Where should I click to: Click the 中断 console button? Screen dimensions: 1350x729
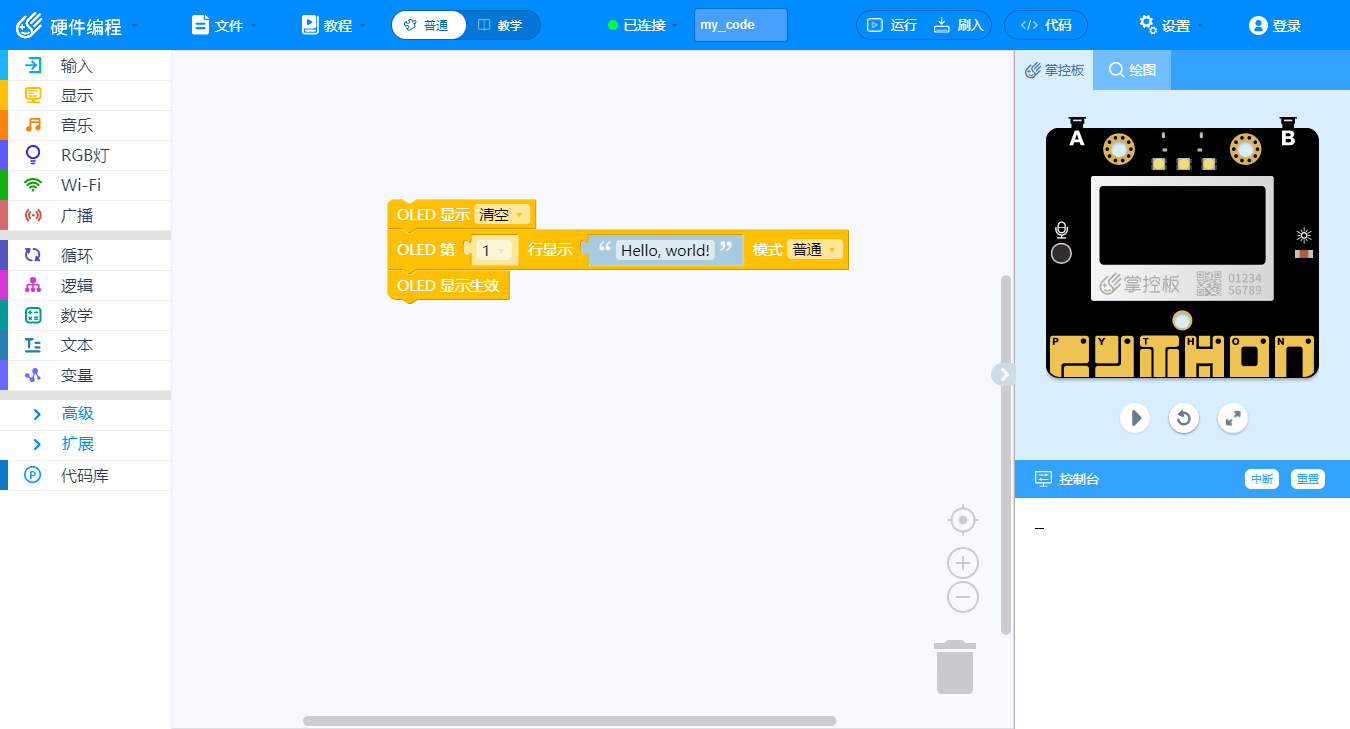pyautogui.click(x=1262, y=479)
